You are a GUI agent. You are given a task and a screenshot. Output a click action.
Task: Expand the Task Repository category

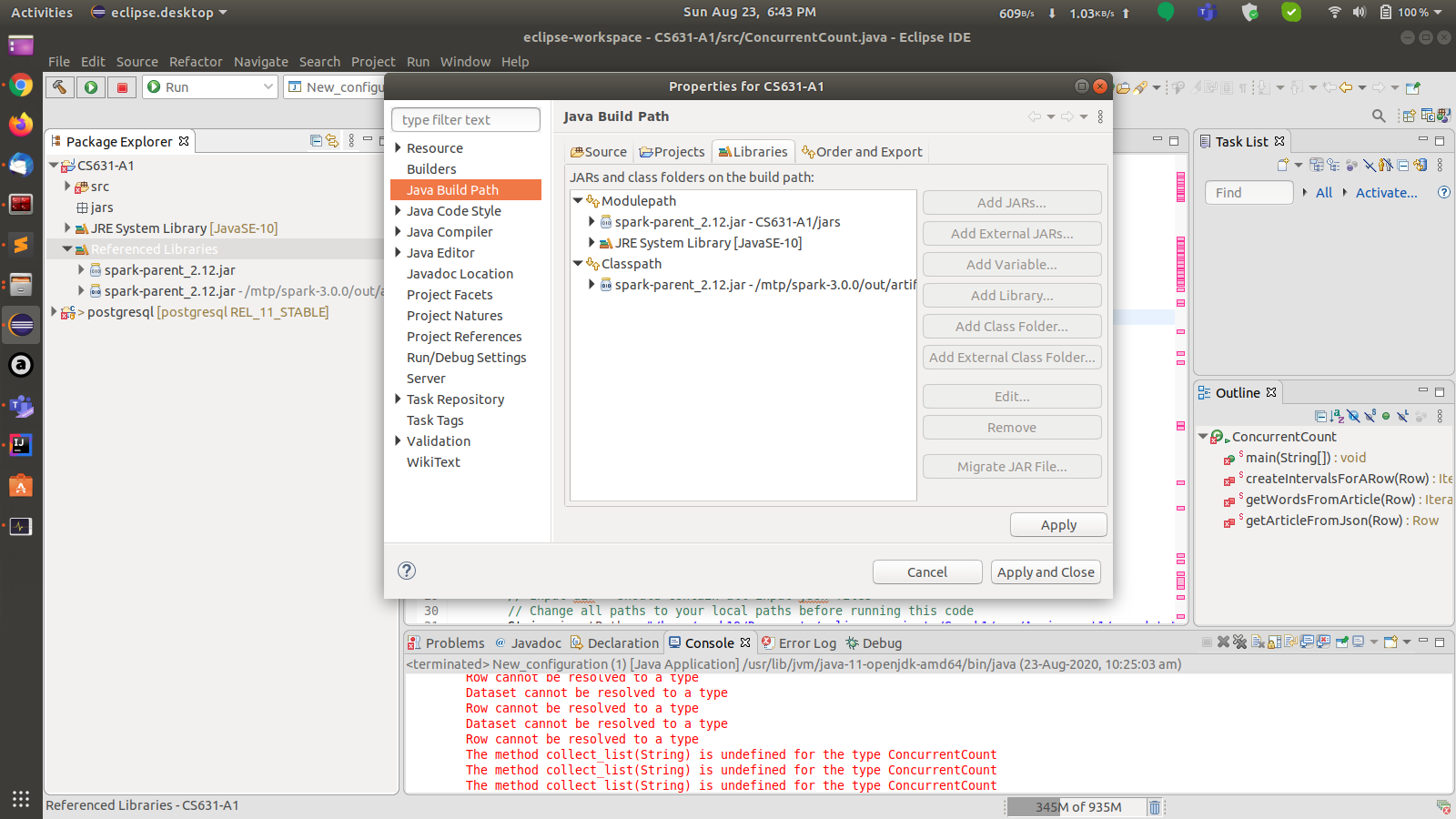click(398, 399)
